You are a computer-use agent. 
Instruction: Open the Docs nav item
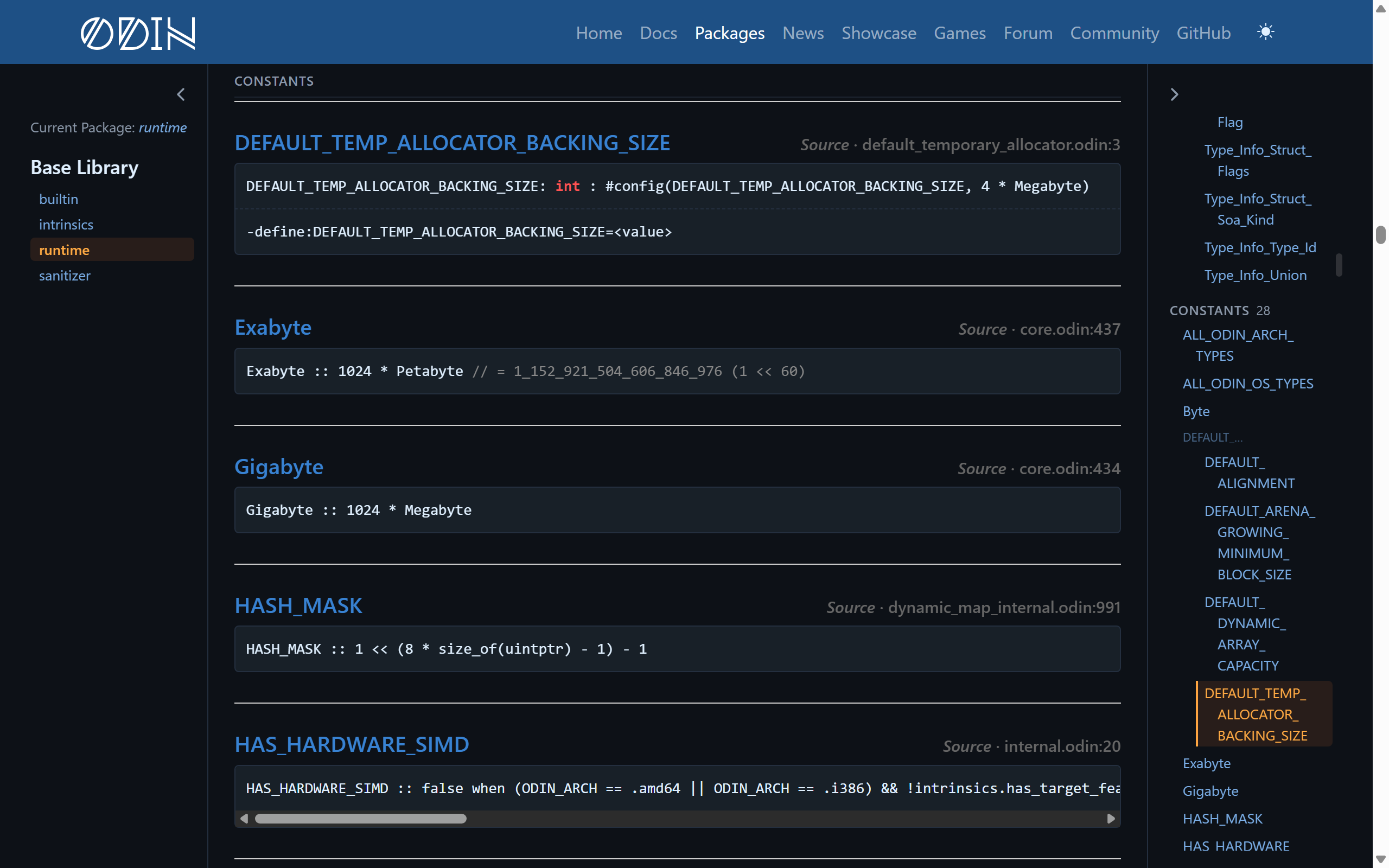(658, 33)
